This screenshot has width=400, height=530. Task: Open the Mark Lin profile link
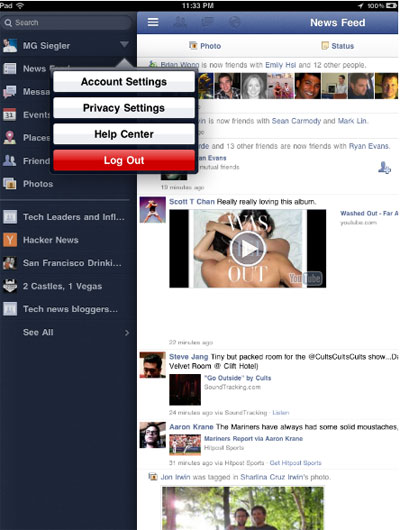(x=352, y=121)
